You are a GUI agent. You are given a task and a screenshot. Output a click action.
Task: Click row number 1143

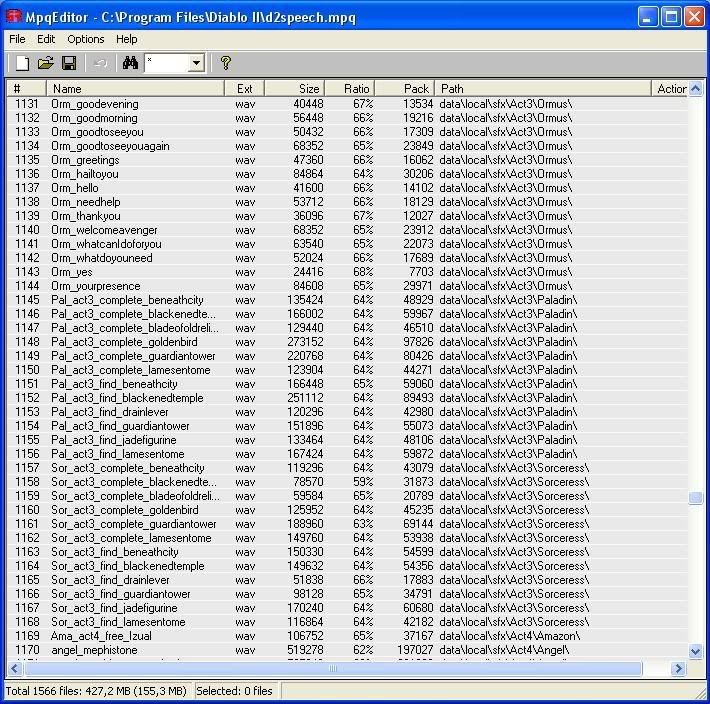27,272
